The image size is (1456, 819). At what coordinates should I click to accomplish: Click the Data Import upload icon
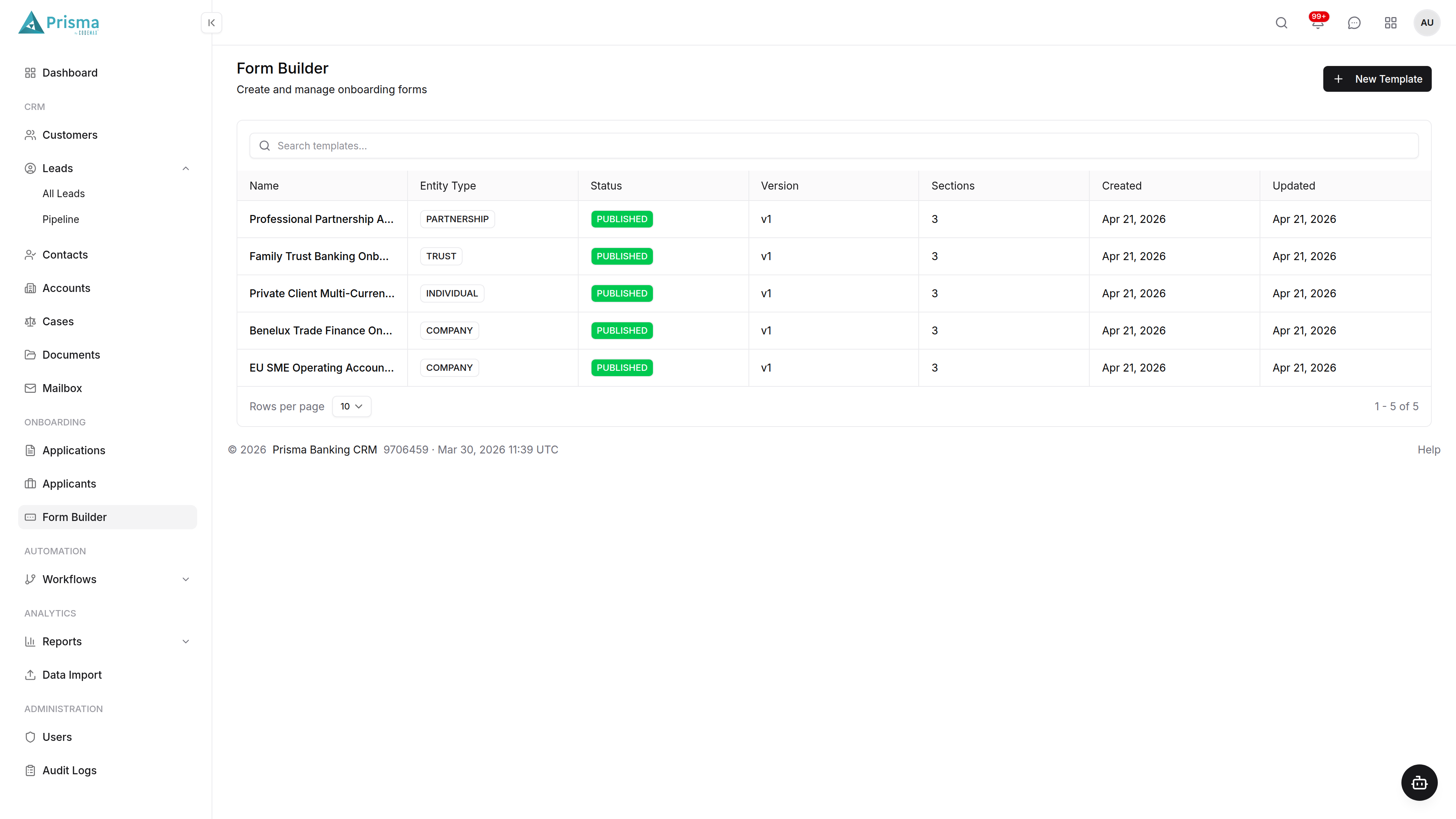coord(30,675)
